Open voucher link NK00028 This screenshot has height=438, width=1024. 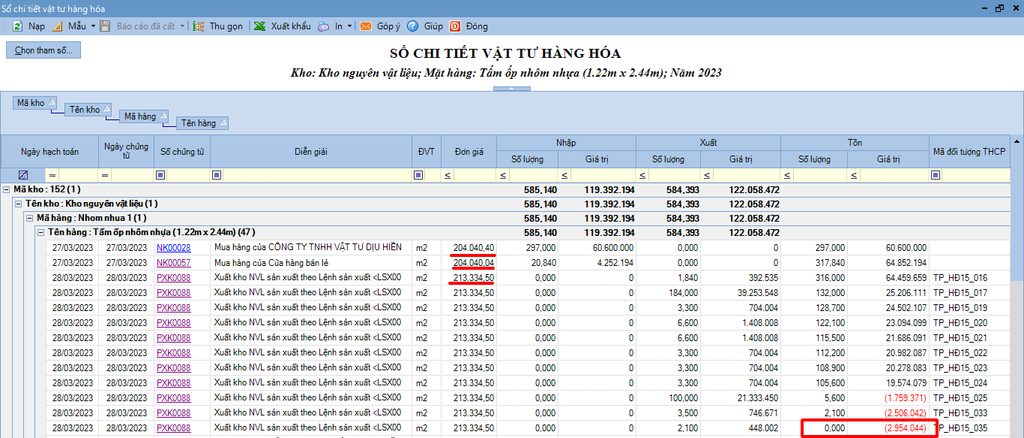tap(173, 247)
